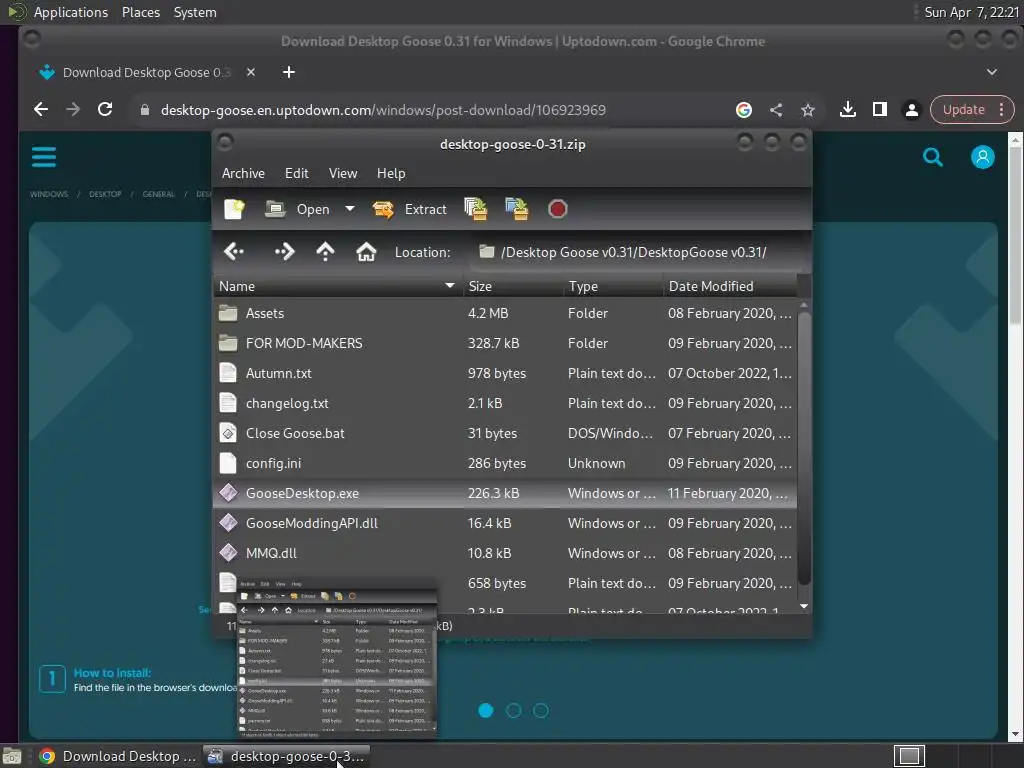Go forward in Chrome browser

(x=73, y=110)
